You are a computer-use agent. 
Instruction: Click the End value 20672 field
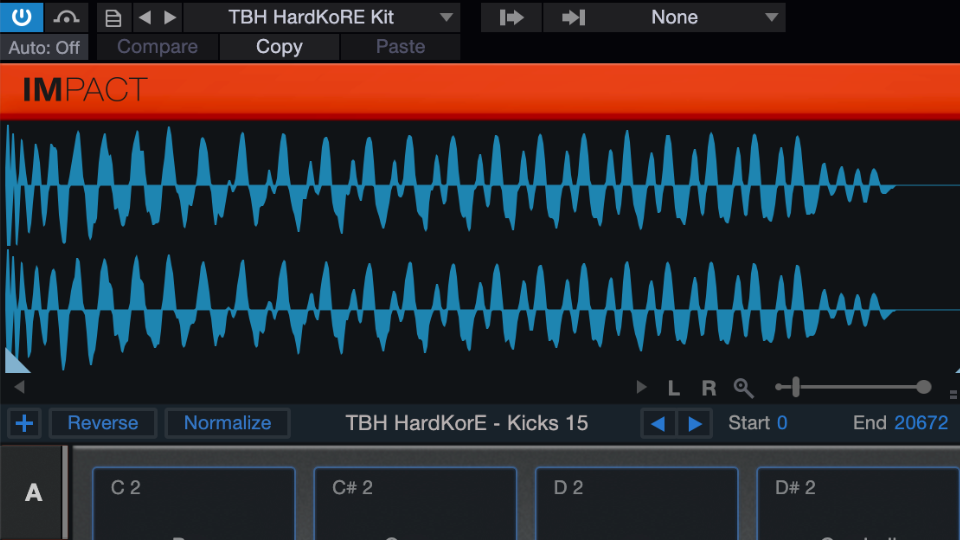coord(920,423)
